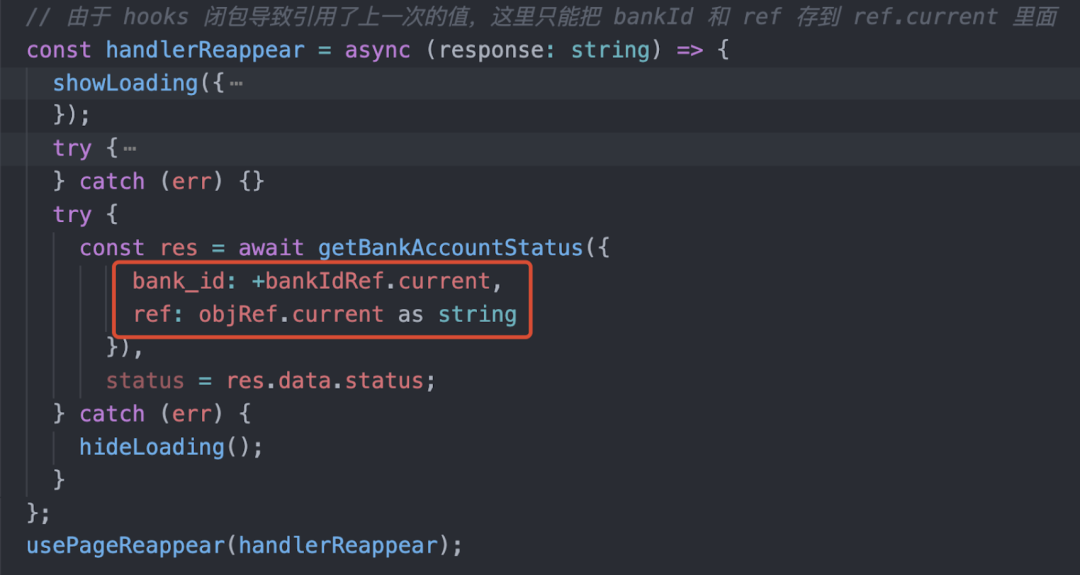Click the string type after the as keyword
Viewport: 1080px width, 575px height.
coord(477,315)
